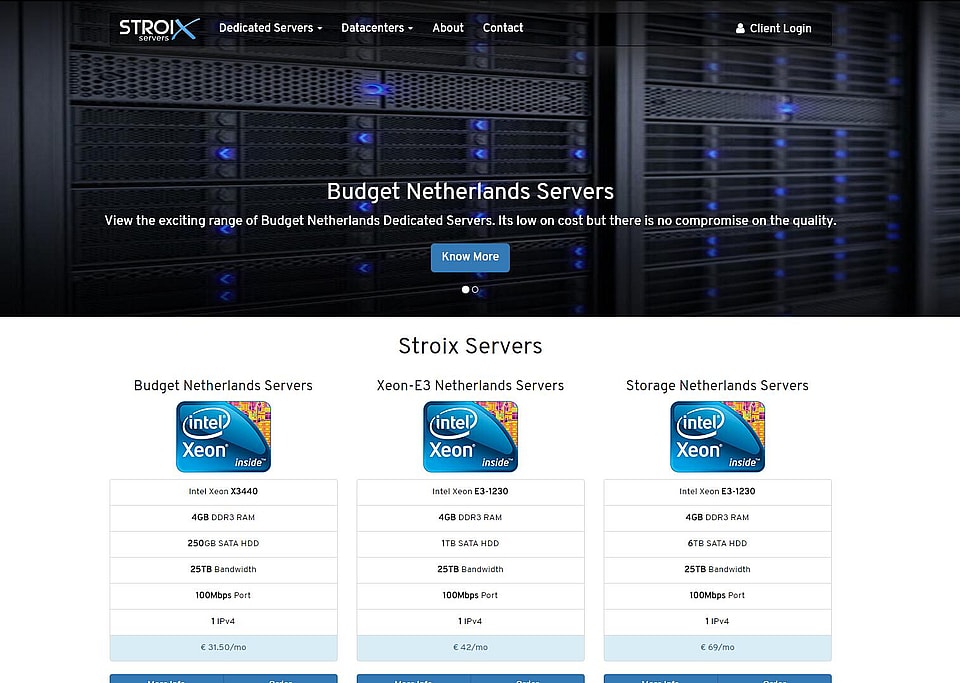The height and width of the screenshot is (683, 960).
Task: Click Intel Xeon E3-1230 in the Storage plan
Action: (718, 492)
